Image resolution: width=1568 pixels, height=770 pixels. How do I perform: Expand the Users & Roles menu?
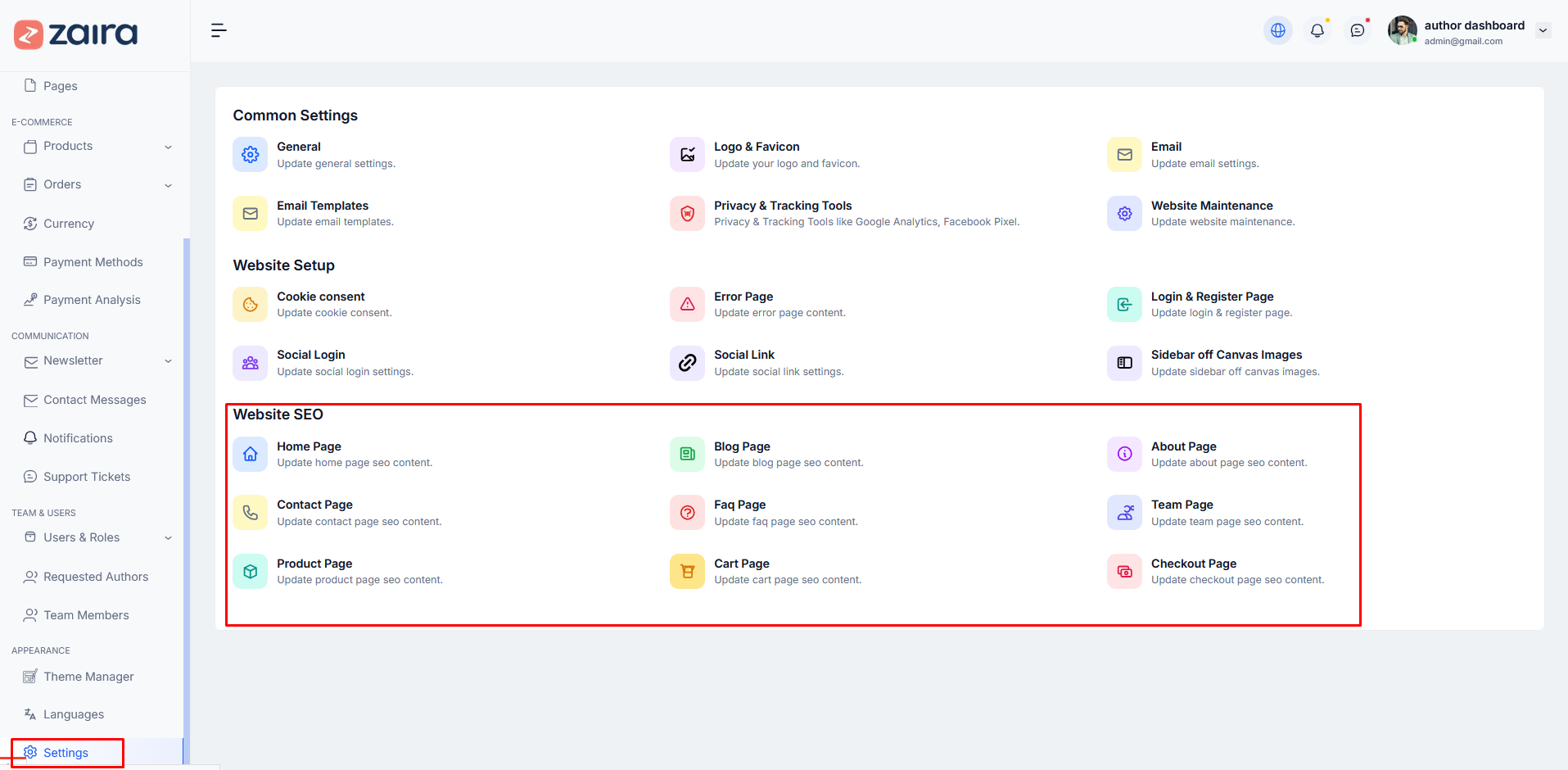coord(168,538)
